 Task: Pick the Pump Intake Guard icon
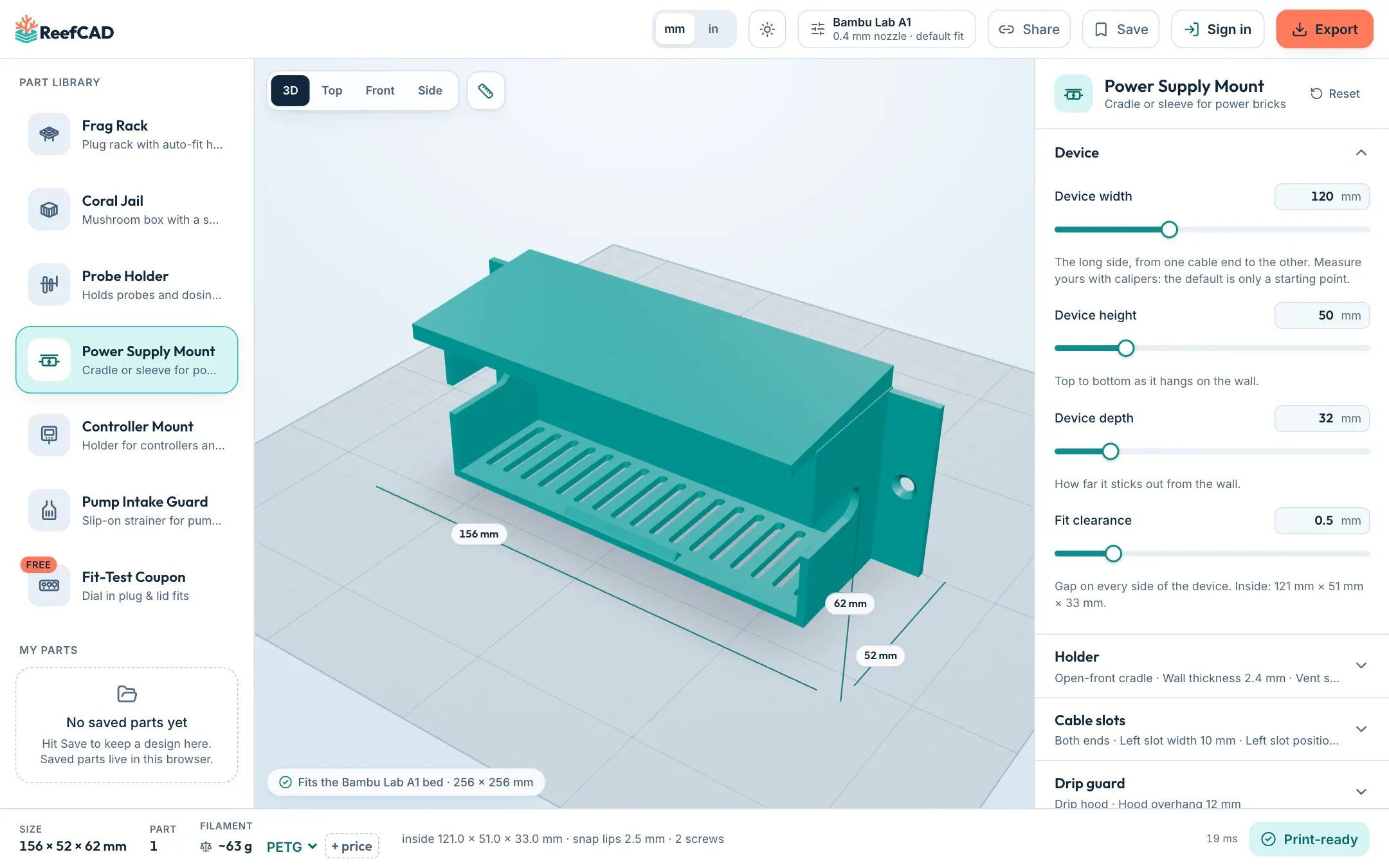coord(49,510)
